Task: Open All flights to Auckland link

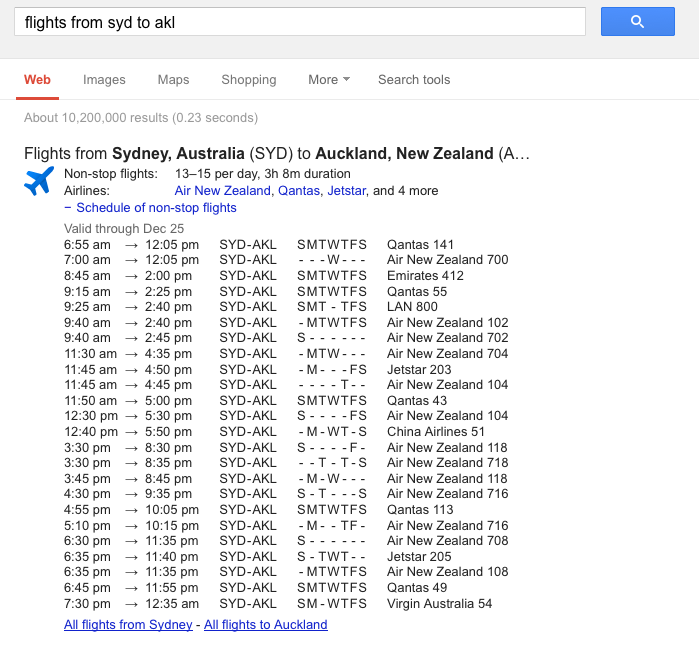Action: tap(266, 625)
